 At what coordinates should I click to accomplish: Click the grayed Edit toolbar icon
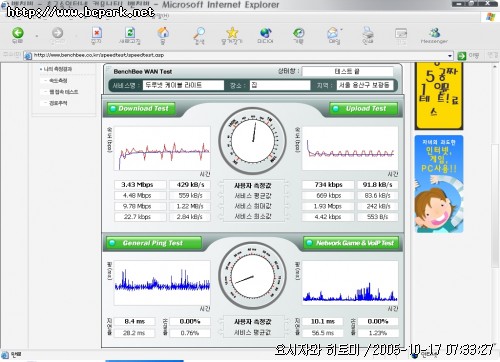coord(401,33)
